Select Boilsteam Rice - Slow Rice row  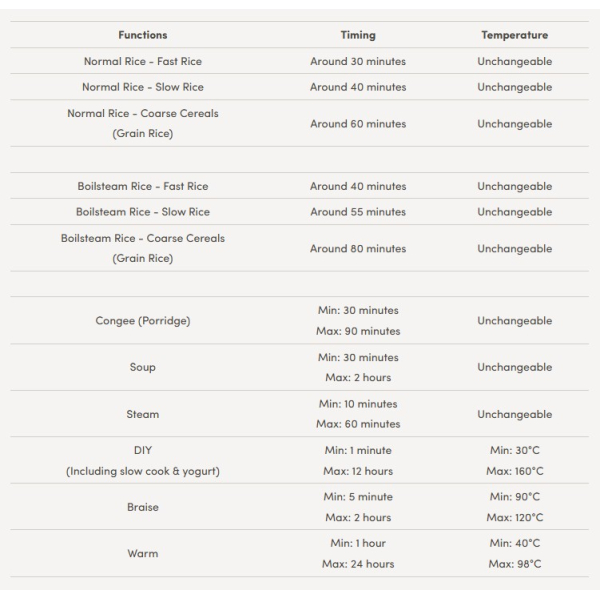tap(143, 212)
